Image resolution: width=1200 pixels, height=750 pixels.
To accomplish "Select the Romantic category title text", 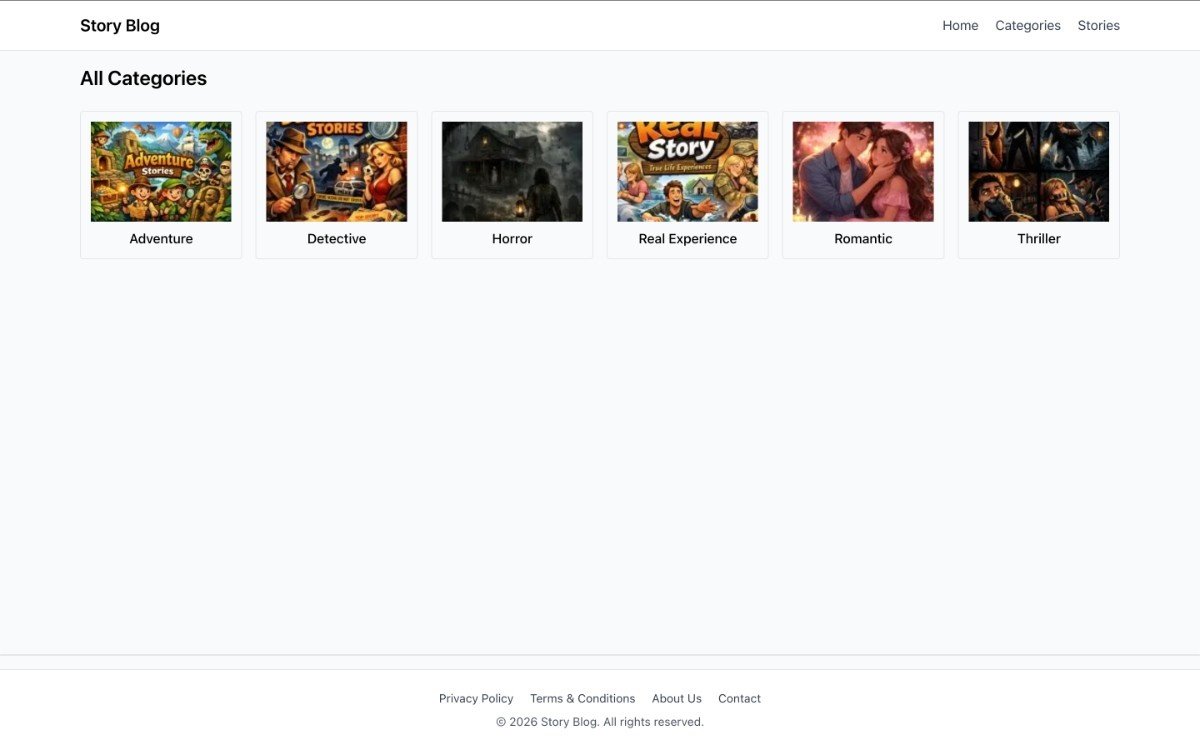I will click(x=863, y=239).
